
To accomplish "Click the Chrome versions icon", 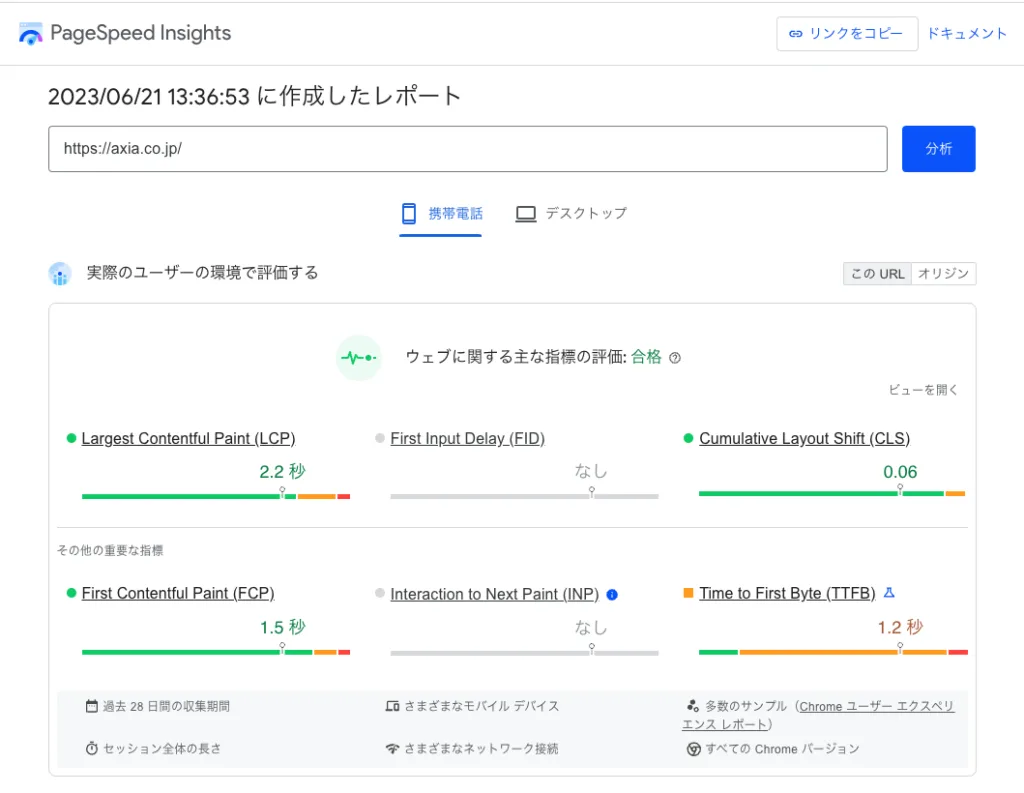I will 694,749.
